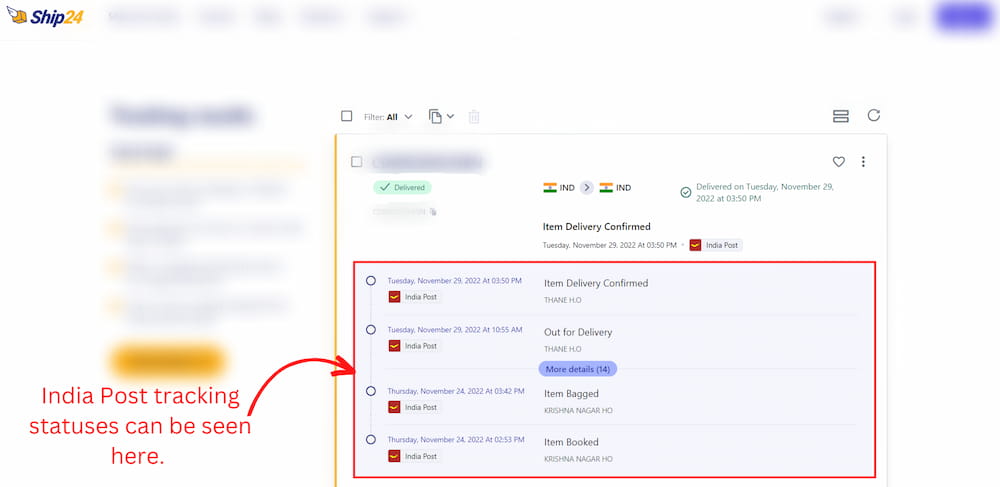Click the destination India flag icon
The width and height of the screenshot is (1000, 487).
pos(606,187)
